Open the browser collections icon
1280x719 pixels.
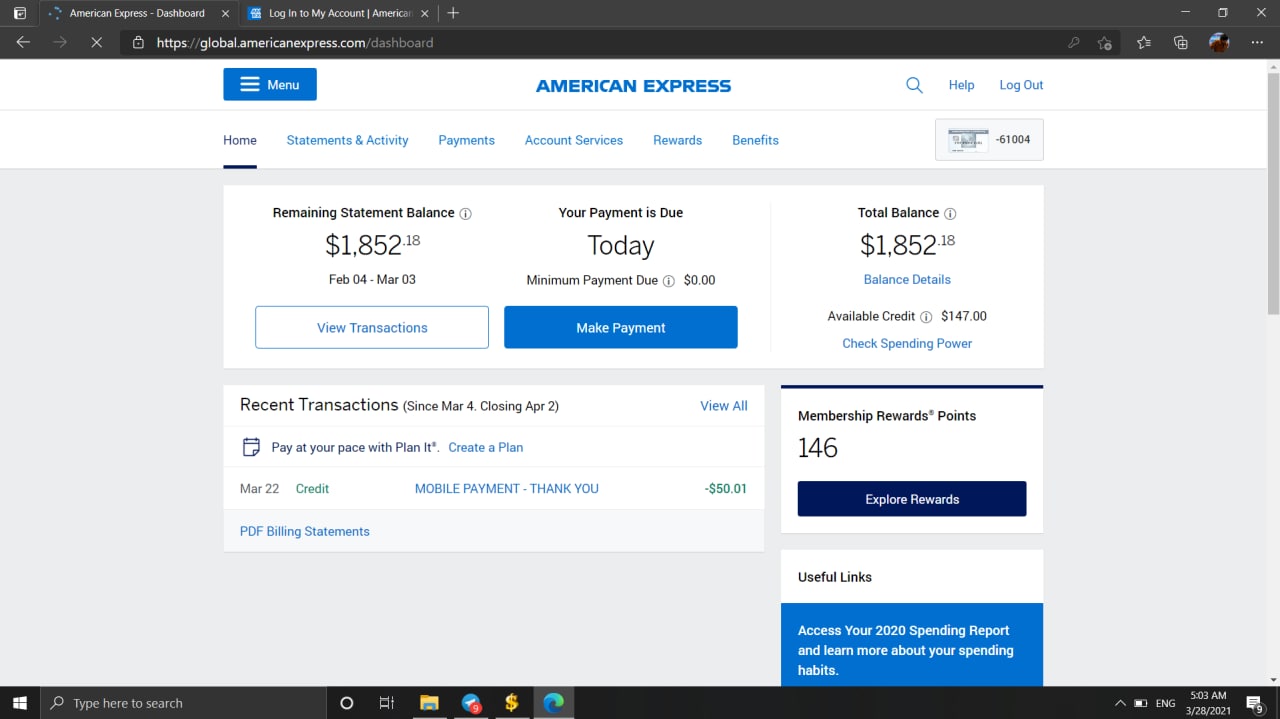pyautogui.click(x=1181, y=43)
